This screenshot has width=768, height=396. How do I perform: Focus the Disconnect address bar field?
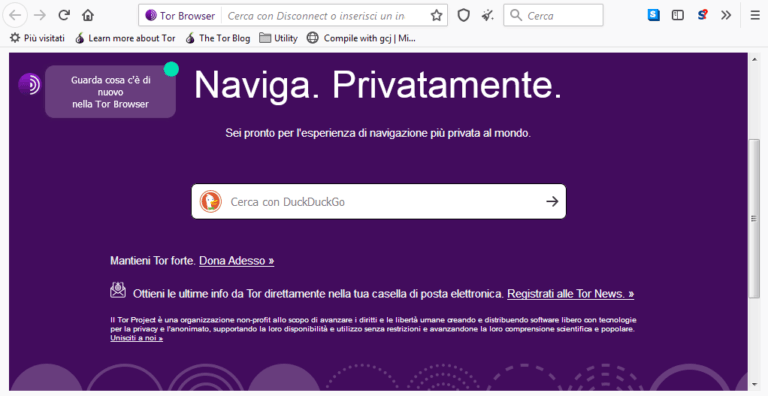coord(316,16)
